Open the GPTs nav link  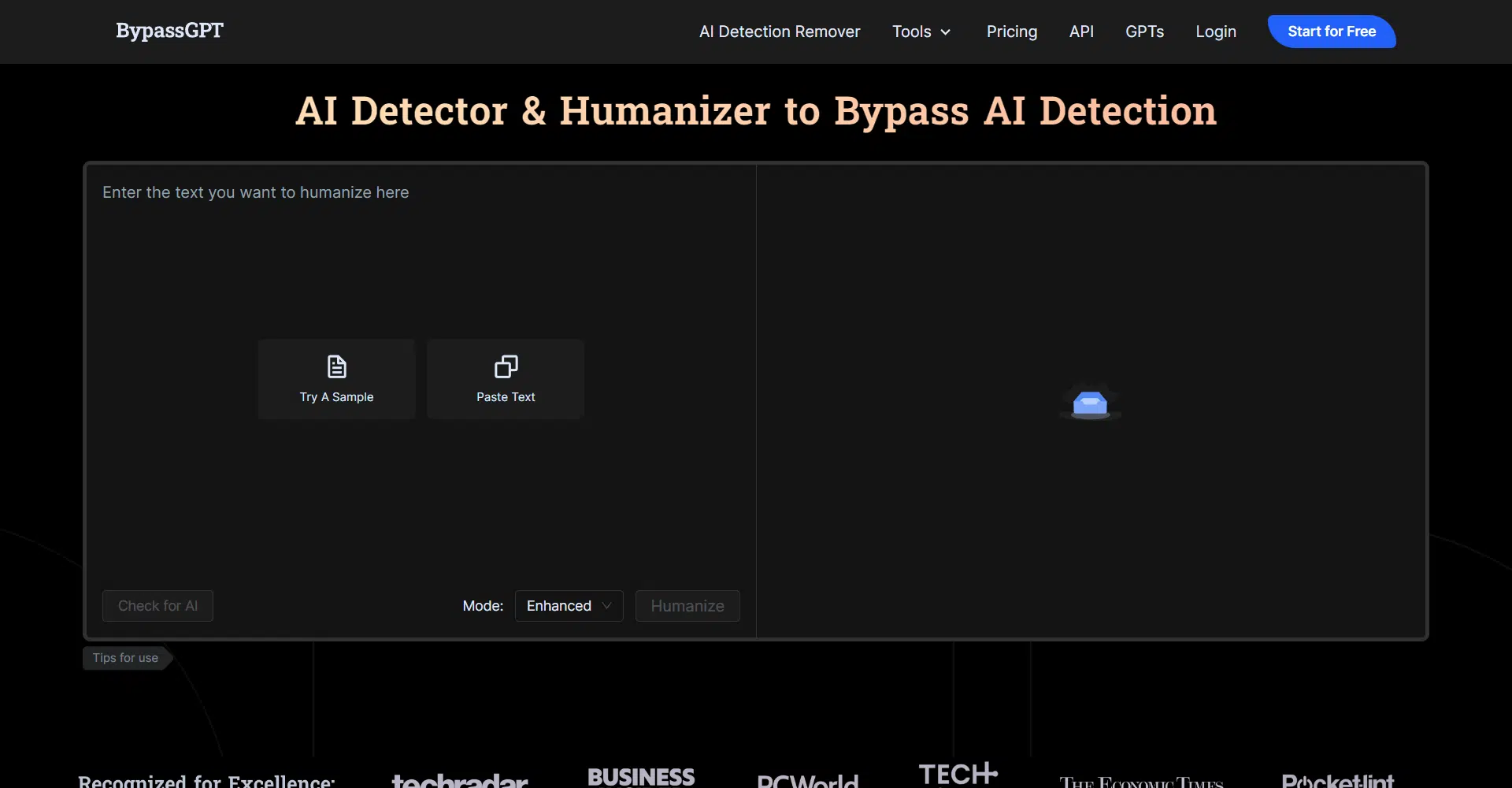coord(1144,32)
